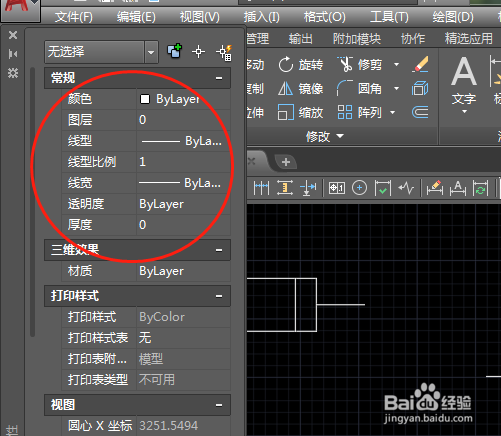Switch to the 附加模块 ribbon tab

point(357,39)
